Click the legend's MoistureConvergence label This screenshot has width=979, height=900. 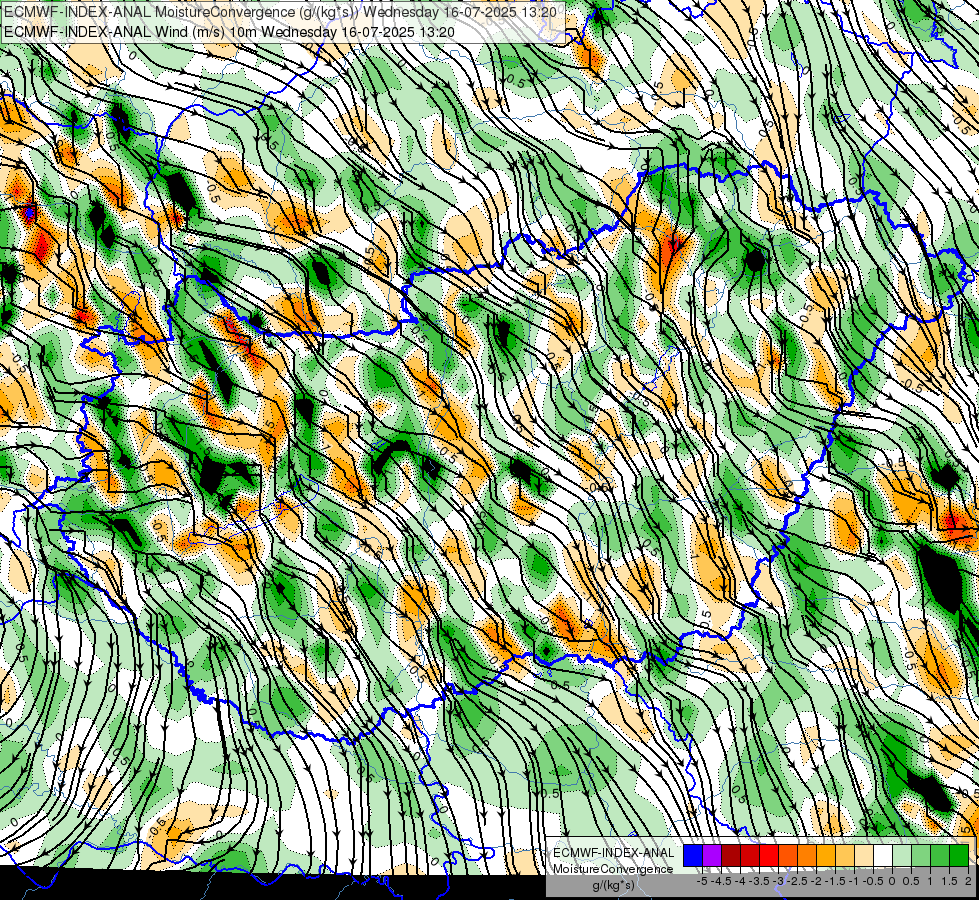pyautogui.click(x=614, y=869)
